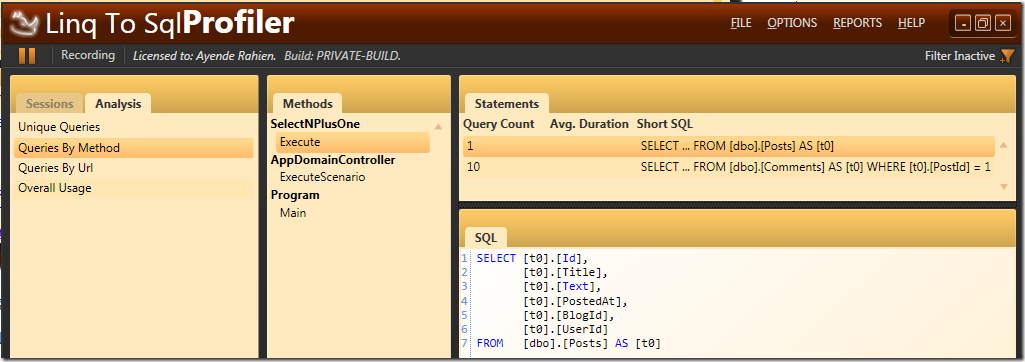Click the Filter Inactive label
Viewport: 1025px width, 362px height.
pyautogui.click(x=960, y=56)
